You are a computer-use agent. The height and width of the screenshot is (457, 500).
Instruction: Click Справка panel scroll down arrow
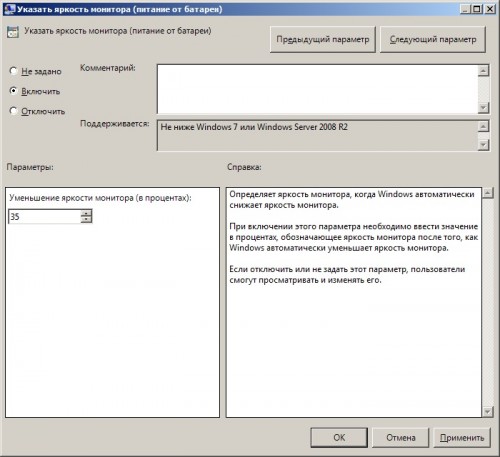coord(488,412)
